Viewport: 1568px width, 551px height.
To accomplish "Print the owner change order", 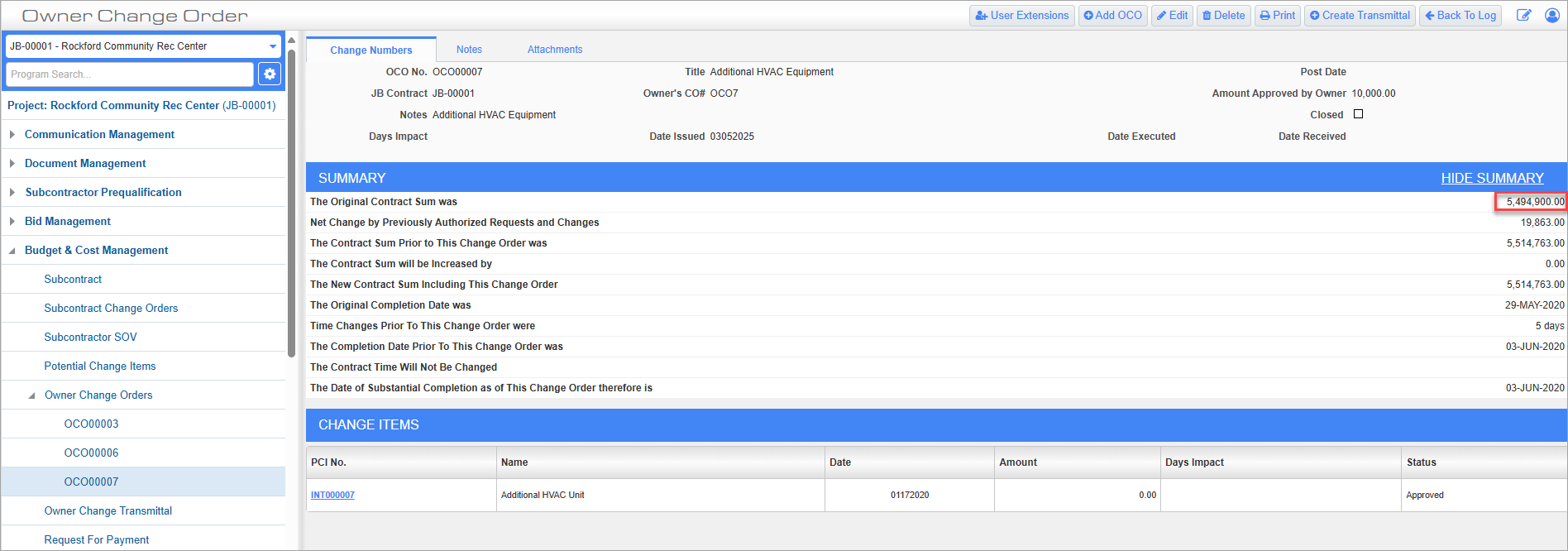I will 1278,16.
